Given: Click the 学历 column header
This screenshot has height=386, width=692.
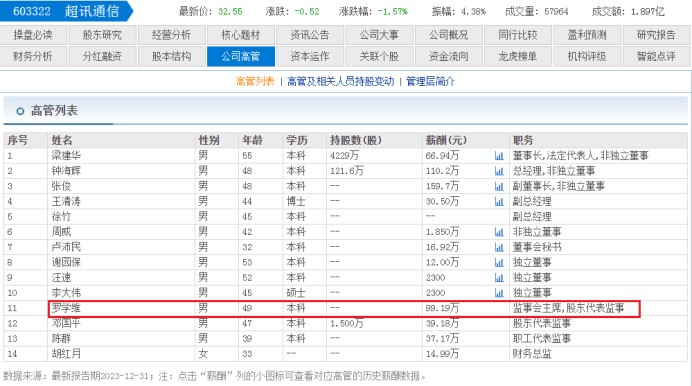Looking at the screenshot, I should tap(297, 140).
